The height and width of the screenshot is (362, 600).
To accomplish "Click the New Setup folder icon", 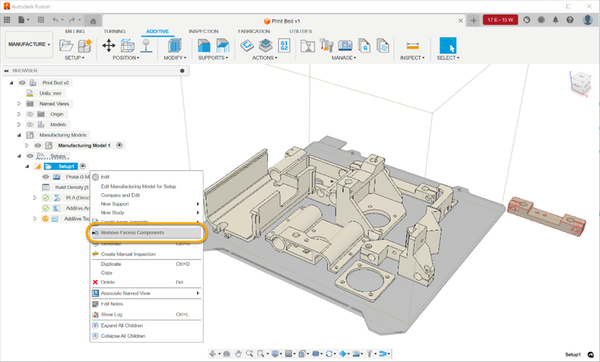I will pos(66,46).
